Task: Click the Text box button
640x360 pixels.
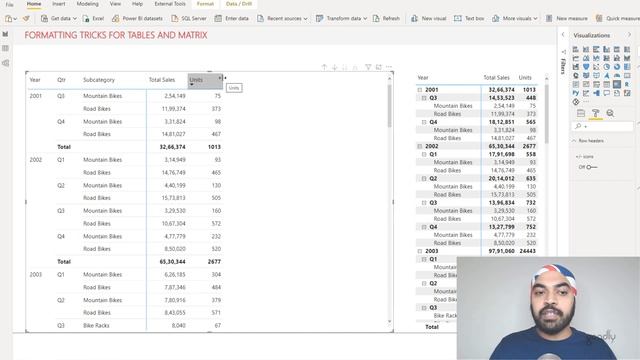Action: (x=469, y=18)
